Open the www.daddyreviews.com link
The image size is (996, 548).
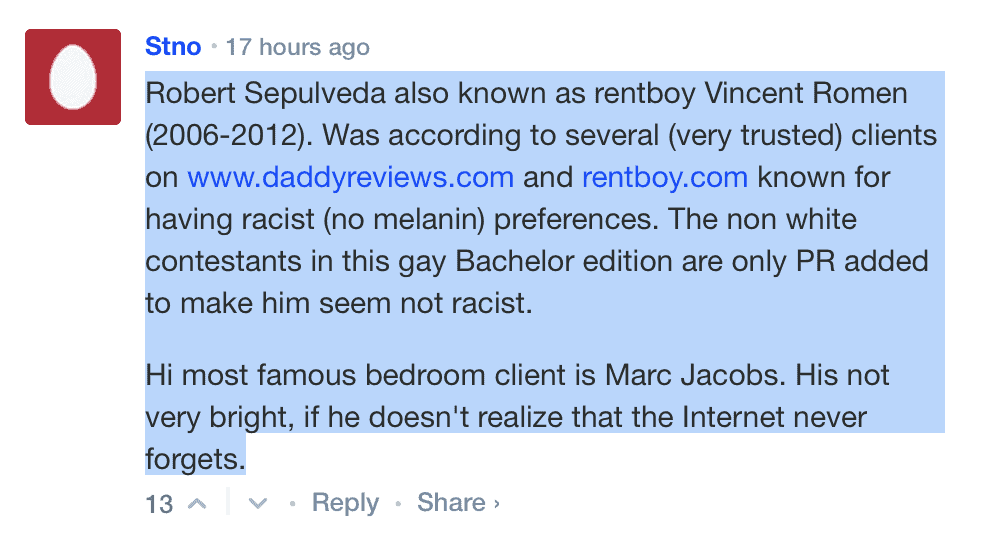click(350, 177)
